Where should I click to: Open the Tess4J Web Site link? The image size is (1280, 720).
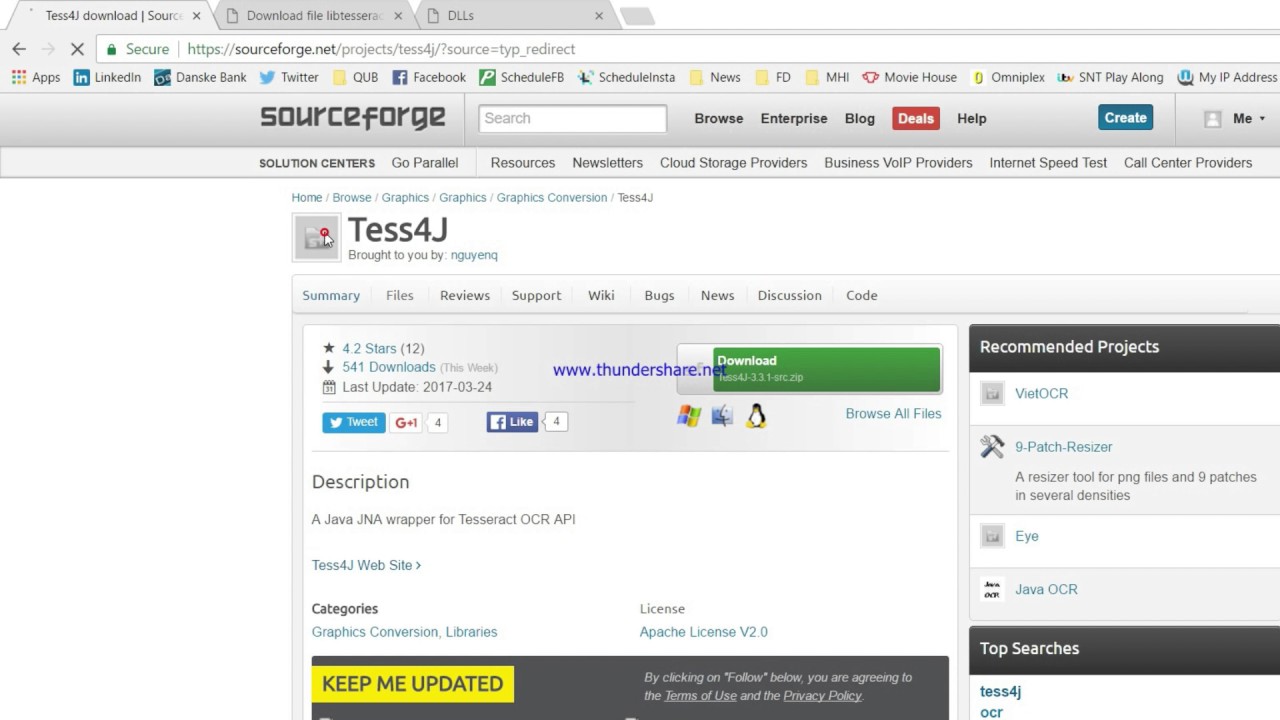click(x=366, y=565)
